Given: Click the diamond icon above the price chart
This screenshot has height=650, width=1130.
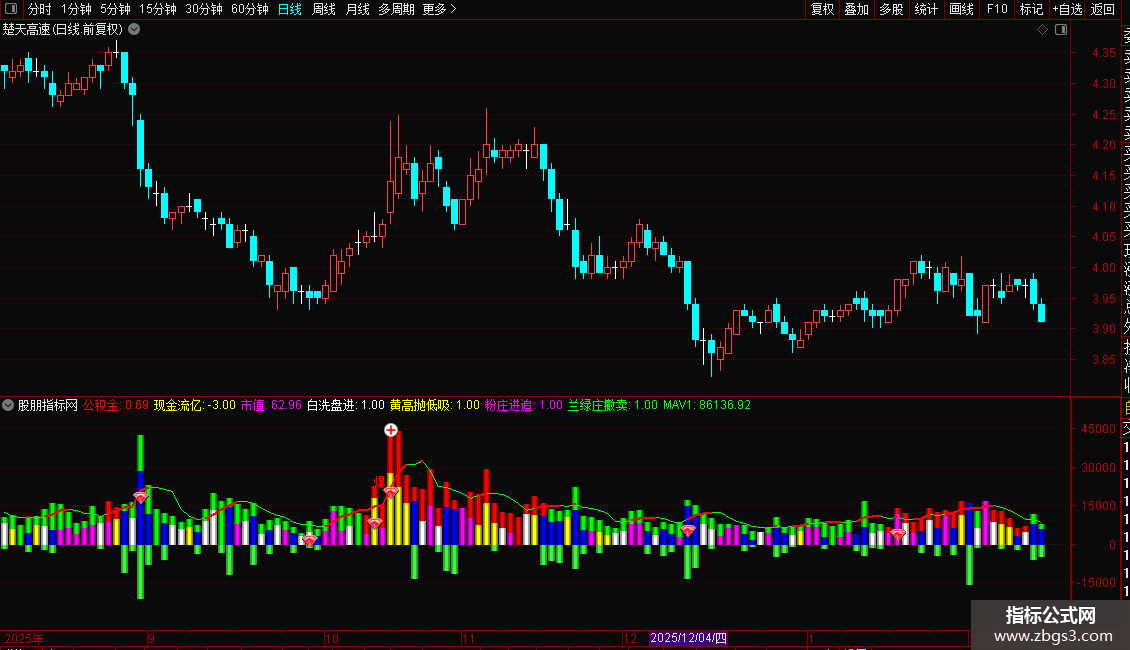Looking at the screenshot, I should (1042, 30).
